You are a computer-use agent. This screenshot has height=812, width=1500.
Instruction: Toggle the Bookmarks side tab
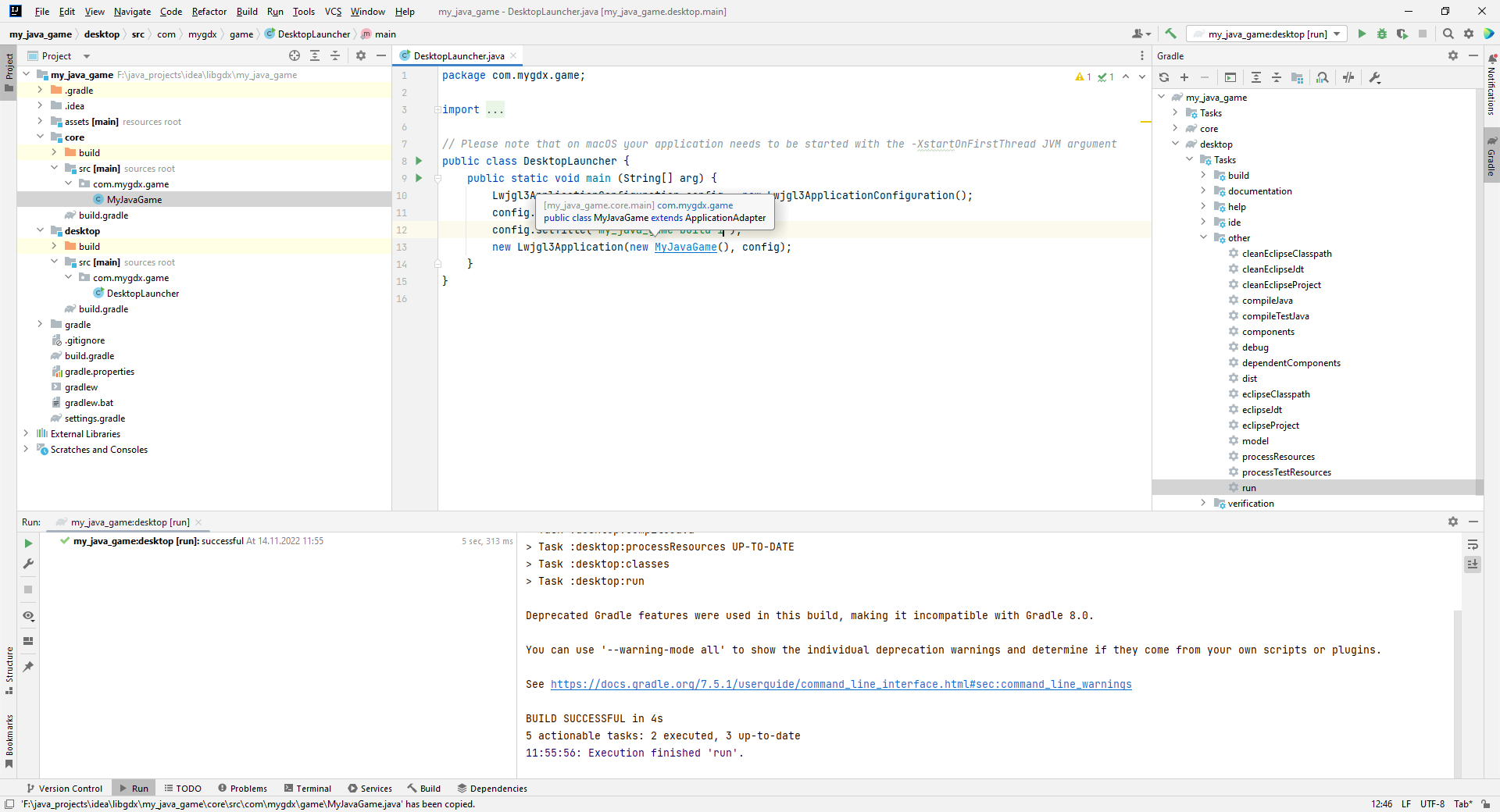click(x=9, y=741)
